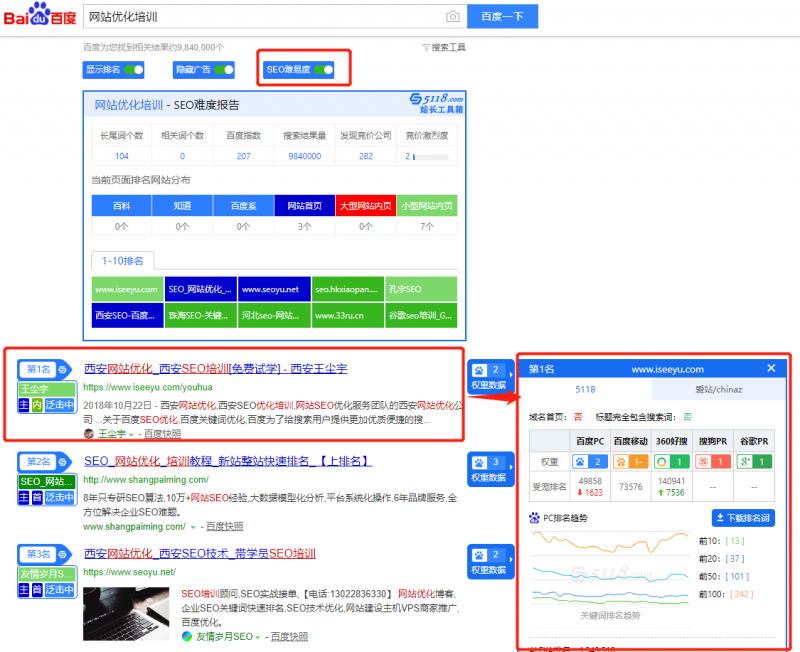Open dropdown arrow after www.shangpaiming.com/
Image resolution: width=800 pixels, height=652 pixels.
coord(193,527)
